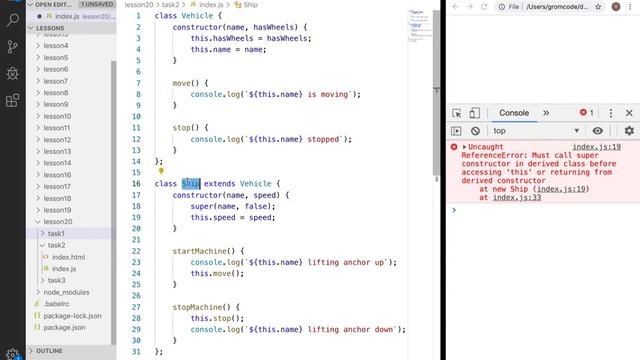Reload the browser page
The width and height of the screenshot is (640, 360).
click(484, 7)
